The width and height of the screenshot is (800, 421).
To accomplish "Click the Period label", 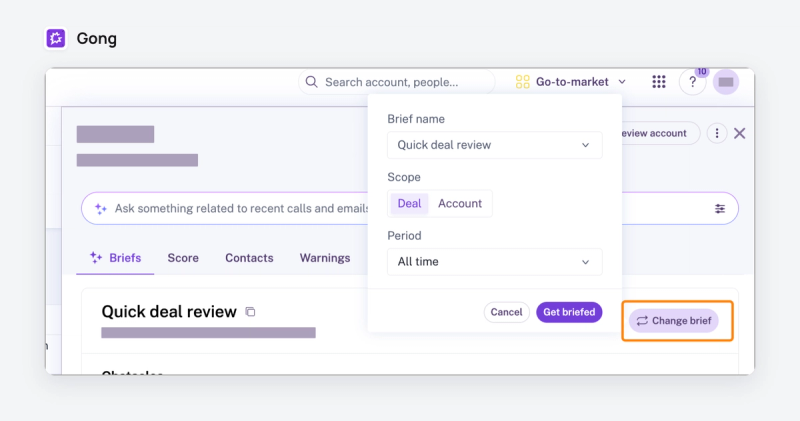I will 404,236.
